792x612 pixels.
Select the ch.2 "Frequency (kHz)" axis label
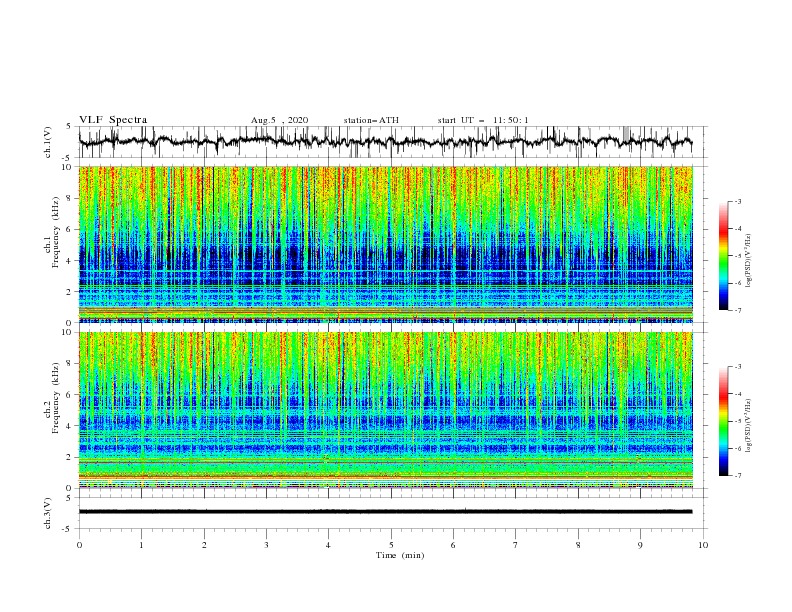[56, 398]
